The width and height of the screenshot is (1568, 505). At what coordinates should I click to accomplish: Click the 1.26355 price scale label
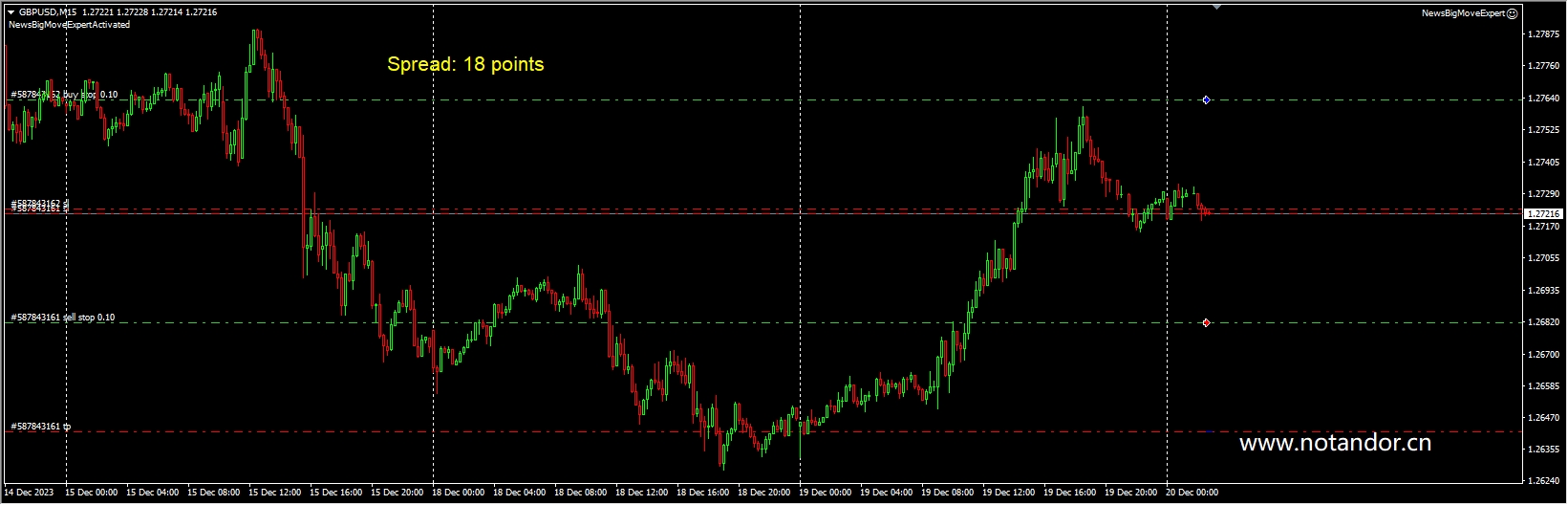1544,450
